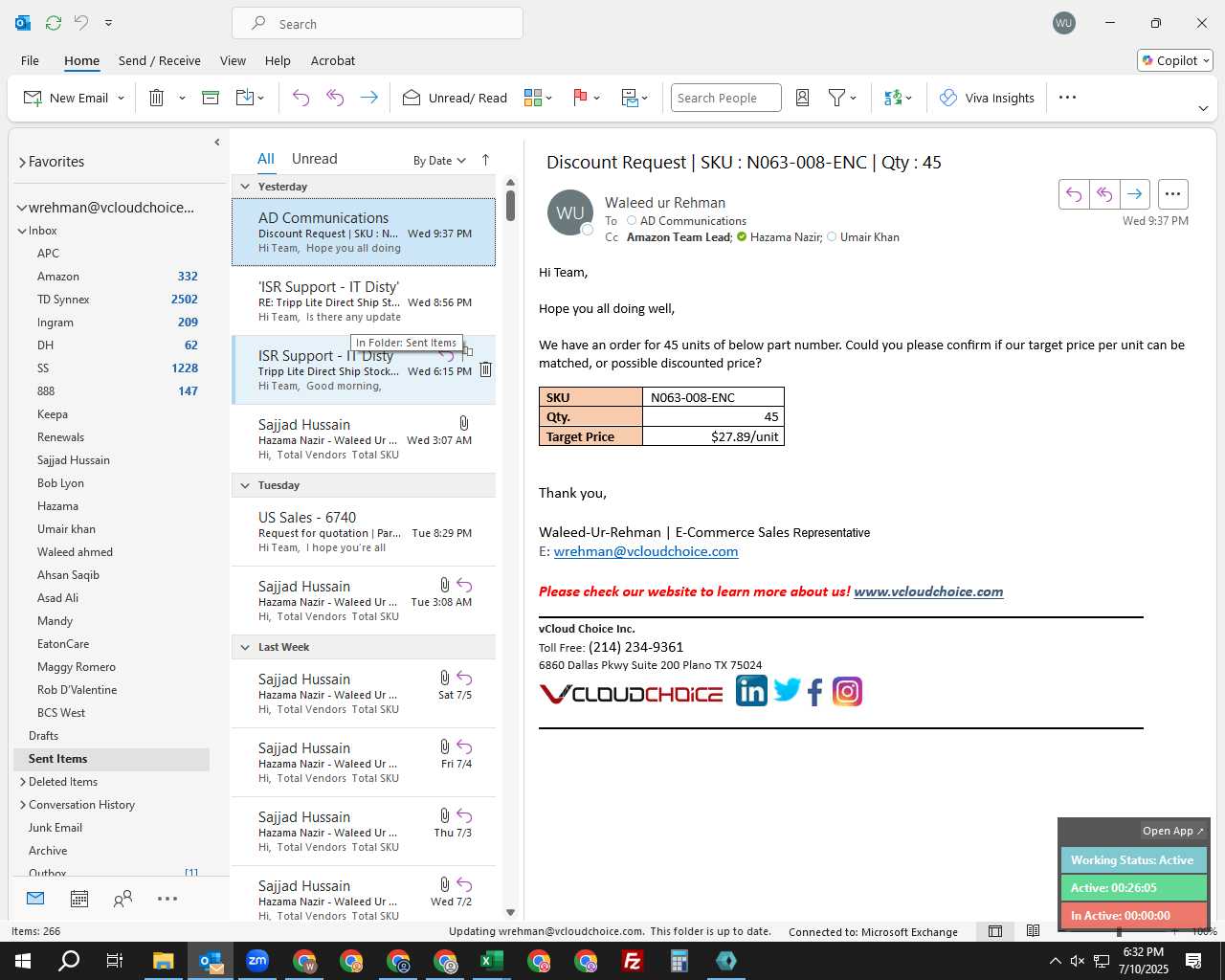Switch to People view icon
This screenshot has width=1225, height=980.
(x=122, y=899)
